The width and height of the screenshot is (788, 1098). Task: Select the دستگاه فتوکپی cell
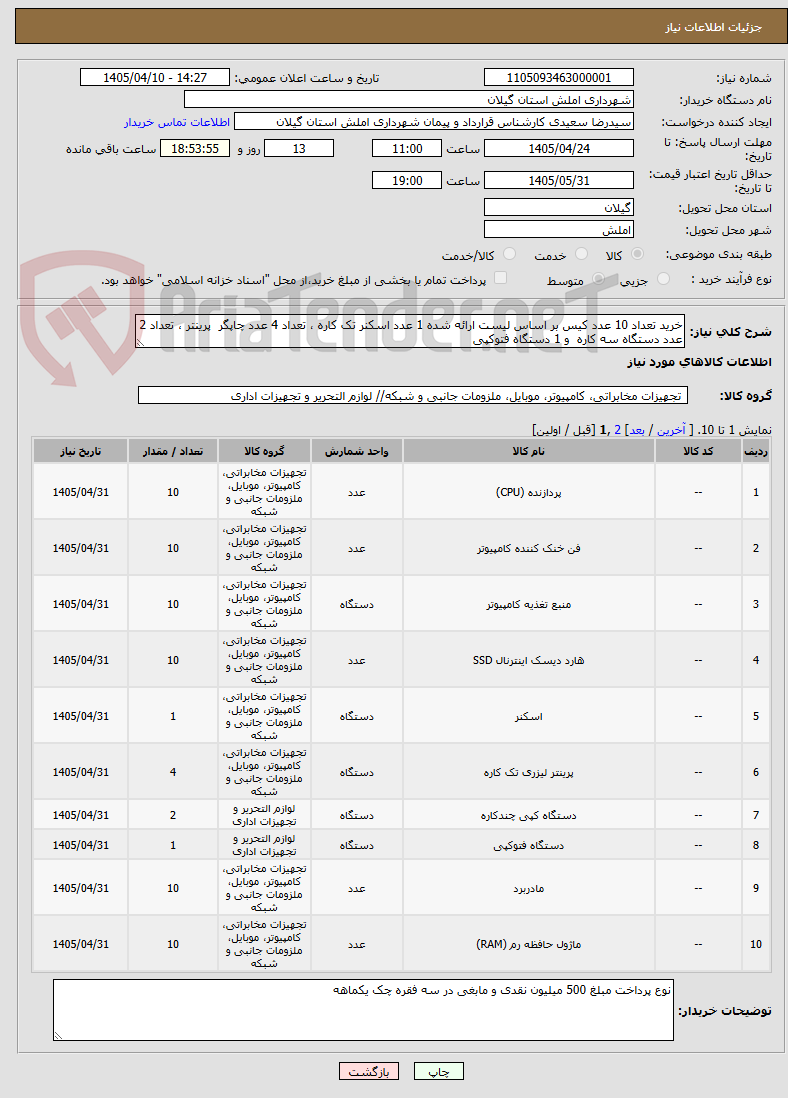click(529, 845)
